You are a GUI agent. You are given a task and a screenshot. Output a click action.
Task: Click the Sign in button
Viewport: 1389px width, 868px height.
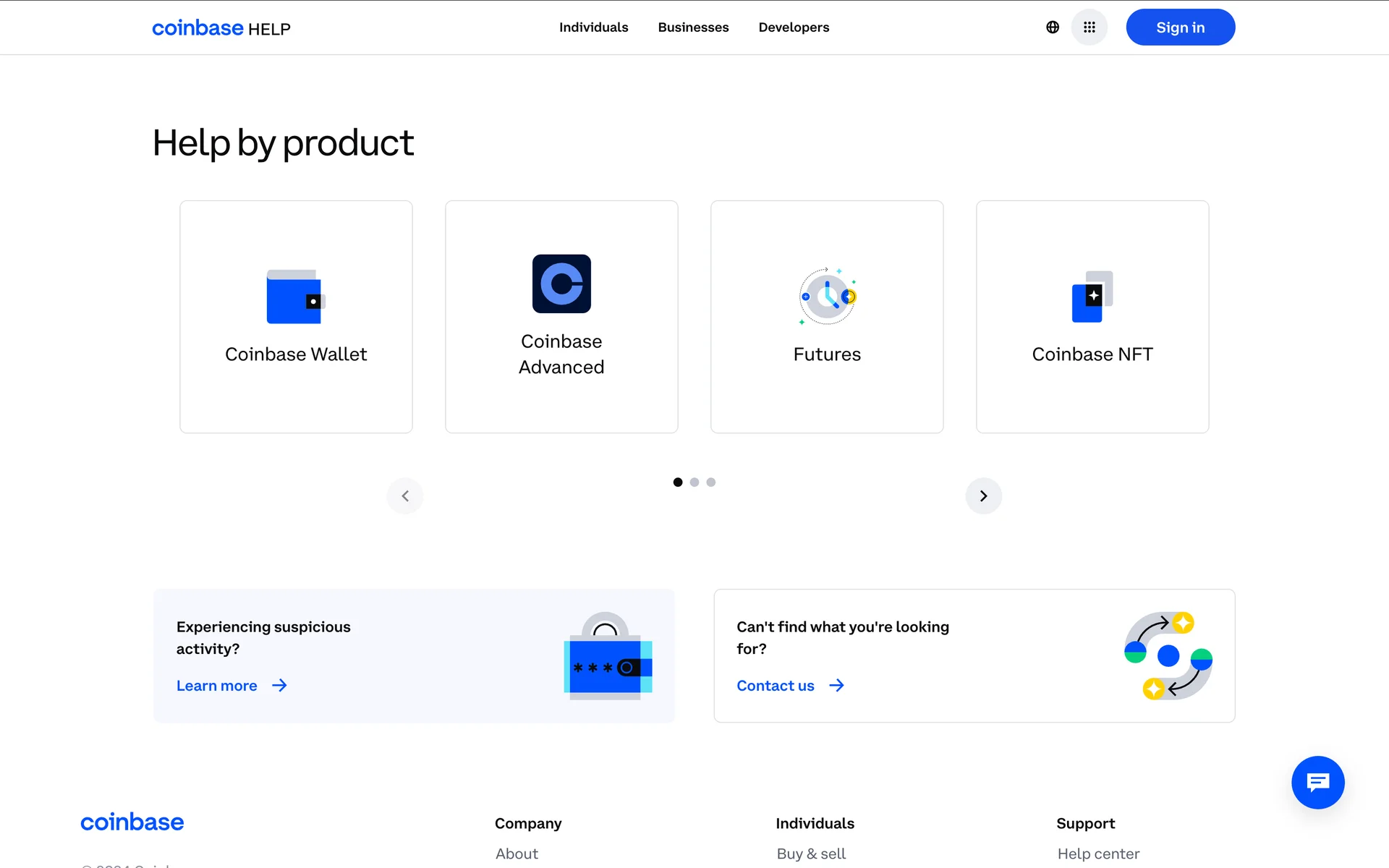(x=1180, y=27)
